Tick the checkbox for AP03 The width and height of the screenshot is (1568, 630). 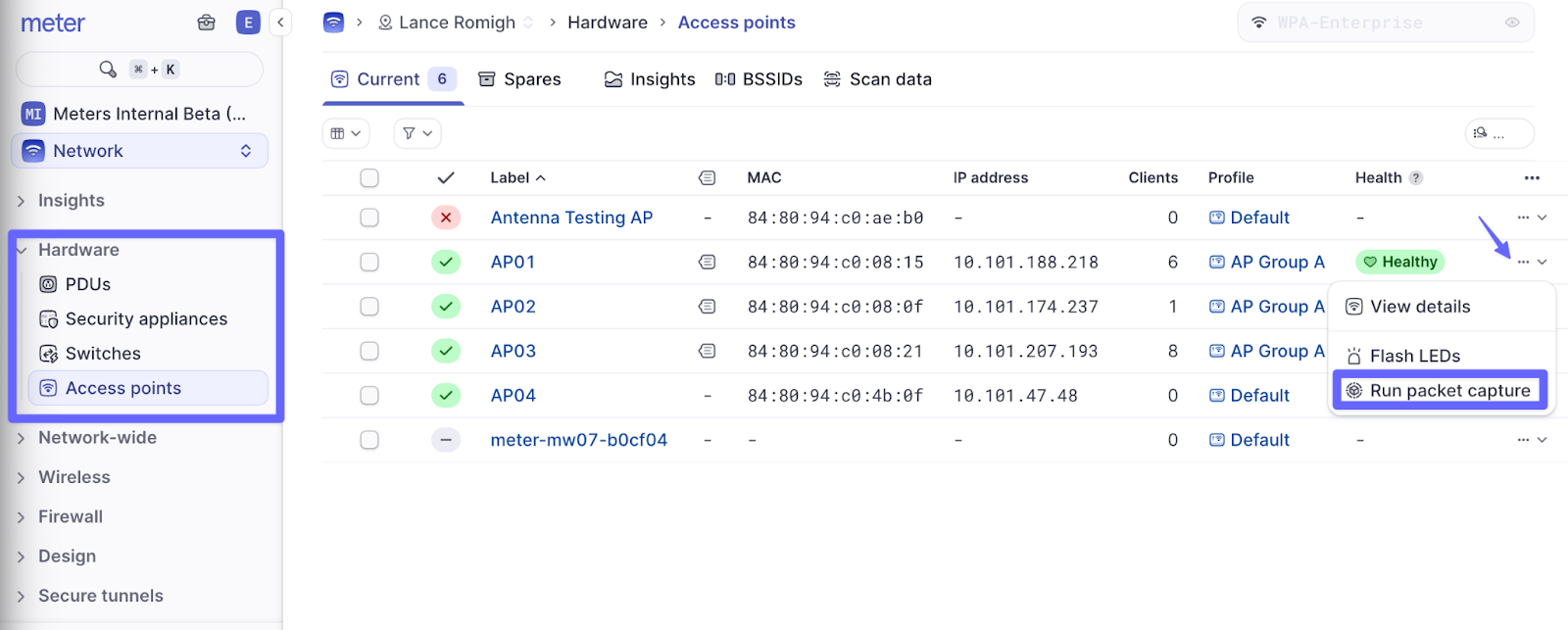coord(369,351)
